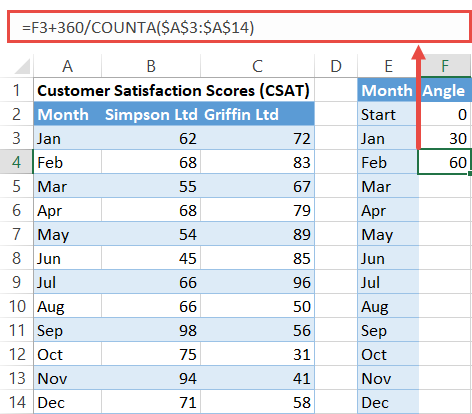Viewport: 472px width, 414px height.
Task: Select column D header
Action: pyautogui.click(x=336, y=66)
